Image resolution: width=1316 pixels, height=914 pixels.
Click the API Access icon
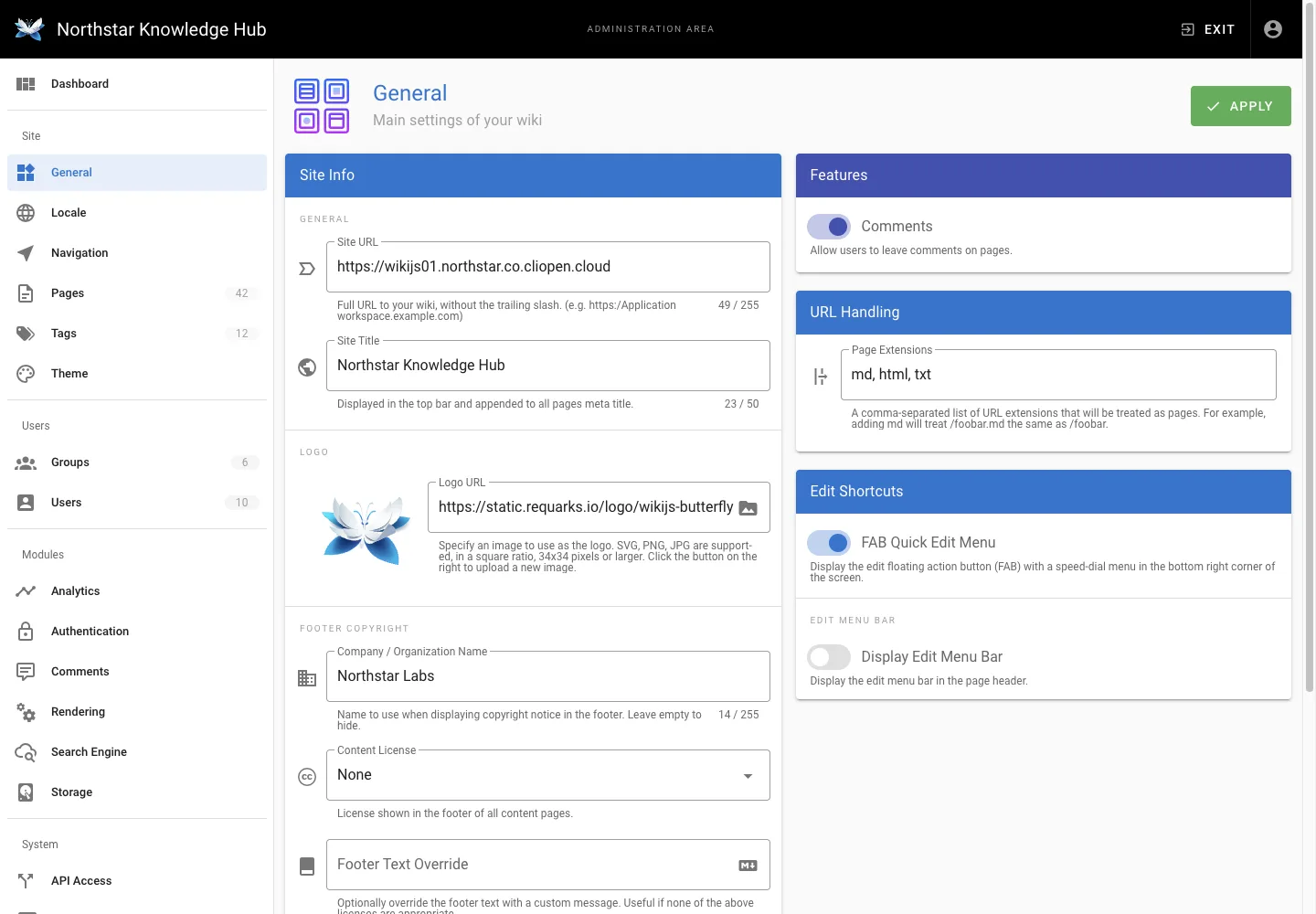[x=26, y=881]
